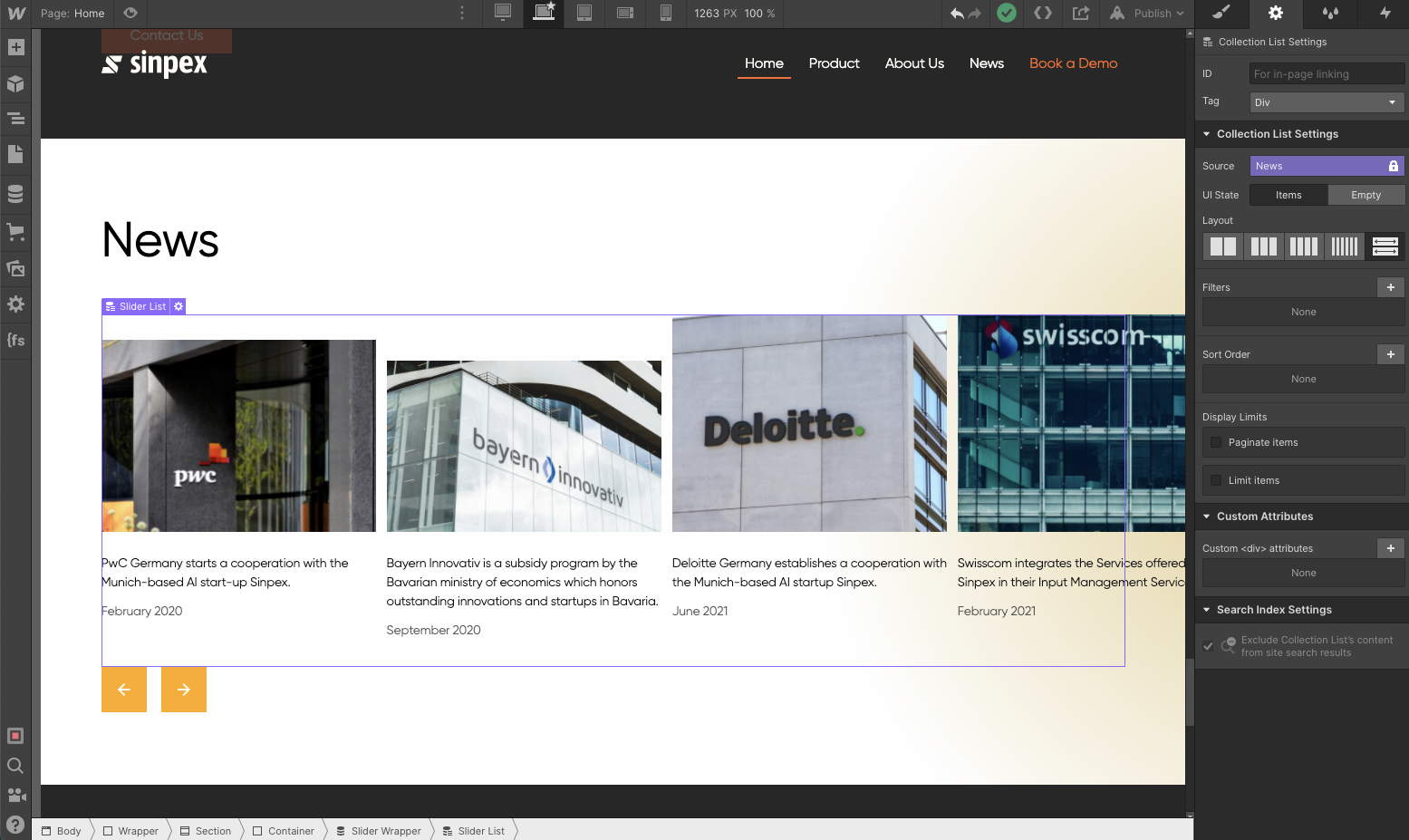Click inside the ID input field
This screenshot has height=840, width=1409.
click(x=1326, y=73)
